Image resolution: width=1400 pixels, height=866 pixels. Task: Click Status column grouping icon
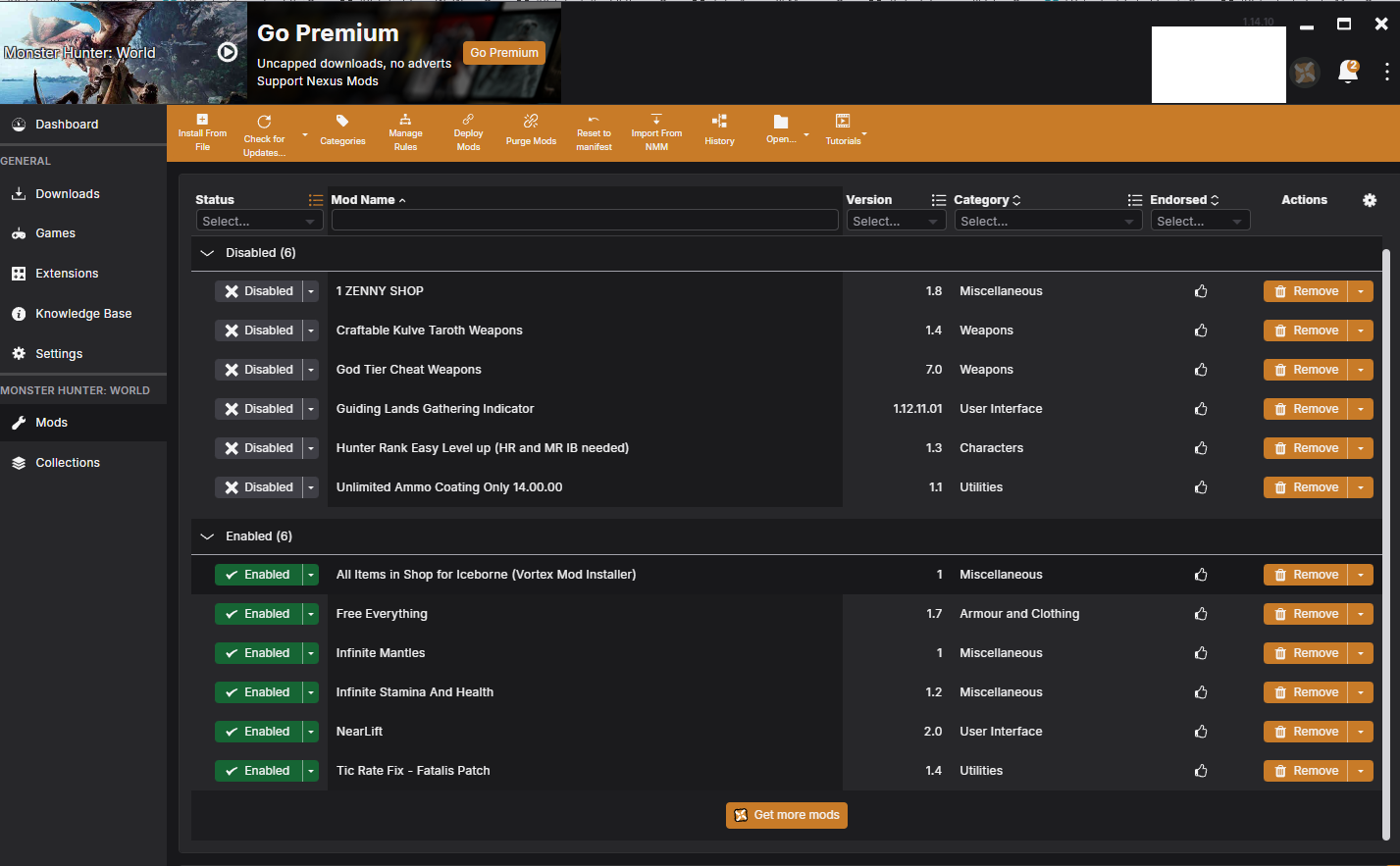(x=316, y=200)
